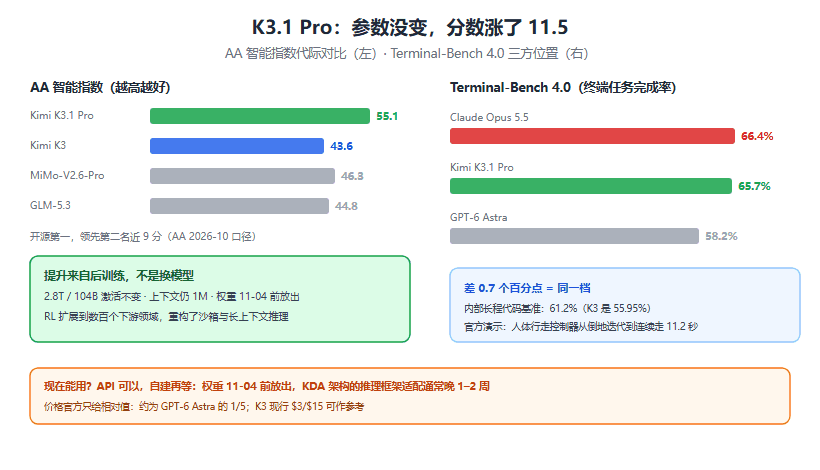
Task: Click the line "内部长程代码基准：61.2%"
Action: click(x=557, y=308)
